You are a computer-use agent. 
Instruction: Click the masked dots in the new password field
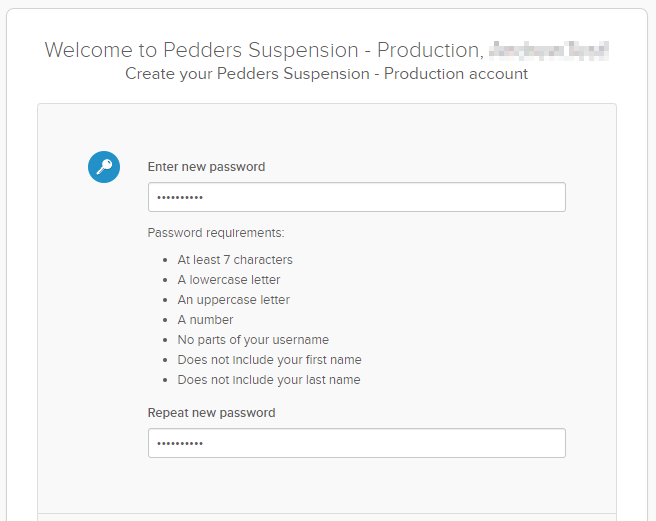click(x=180, y=198)
